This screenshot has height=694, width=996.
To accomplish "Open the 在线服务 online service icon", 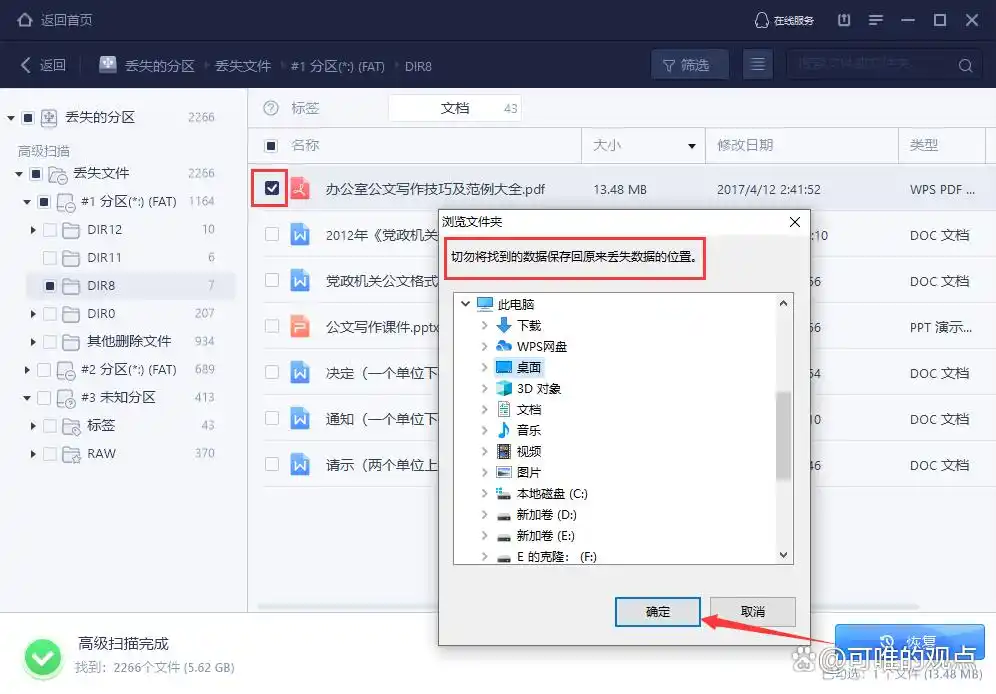I will pos(761,20).
